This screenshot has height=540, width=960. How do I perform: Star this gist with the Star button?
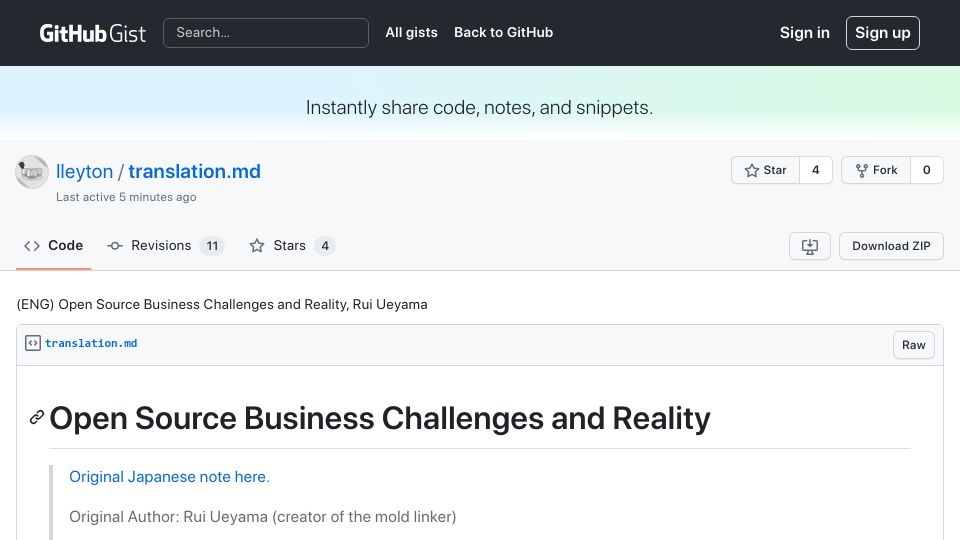765,170
